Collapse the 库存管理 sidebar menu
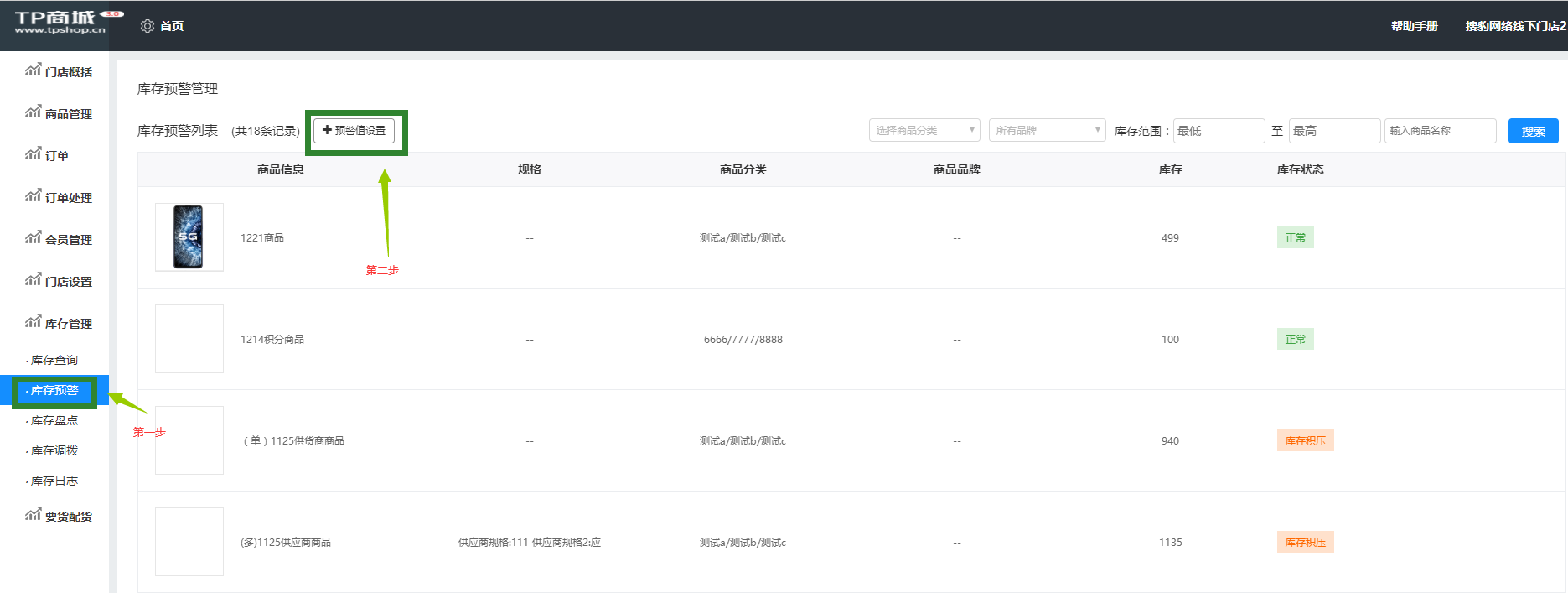 click(x=68, y=324)
